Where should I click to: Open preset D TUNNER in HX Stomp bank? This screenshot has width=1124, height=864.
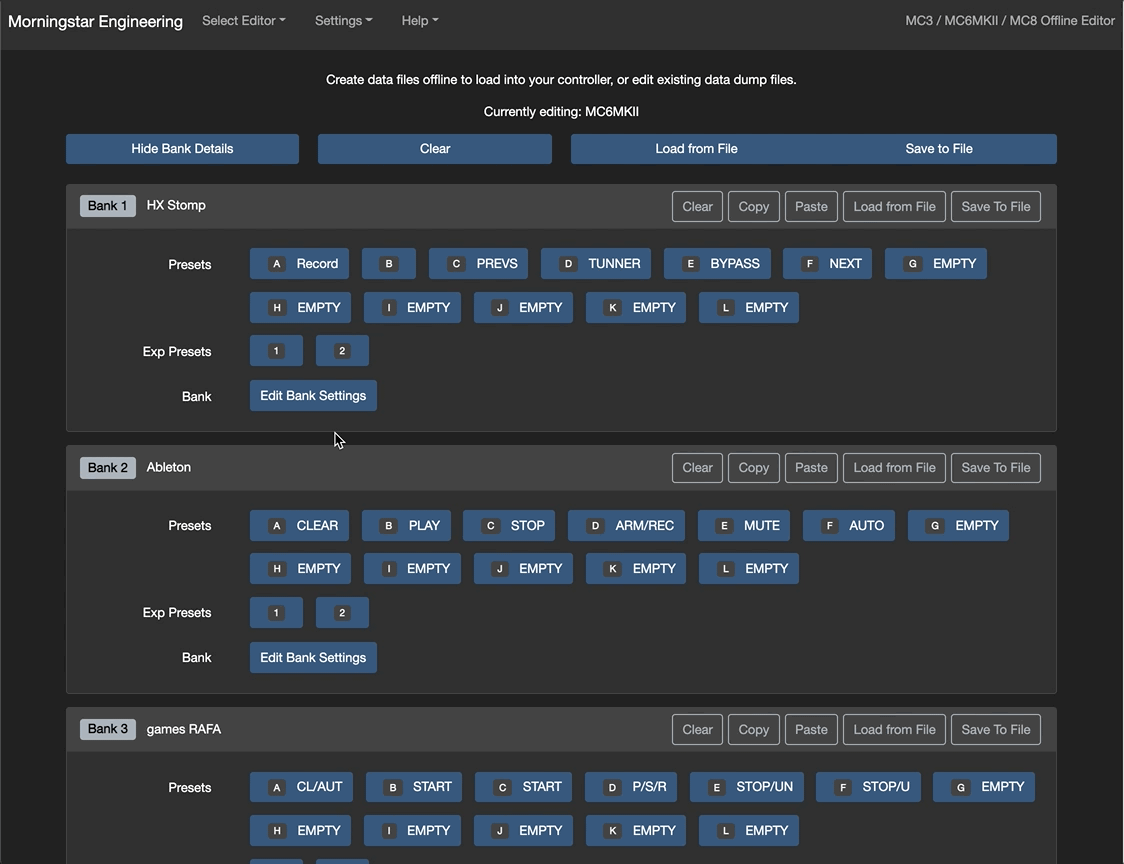pyautogui.click(x=596, y=264)
